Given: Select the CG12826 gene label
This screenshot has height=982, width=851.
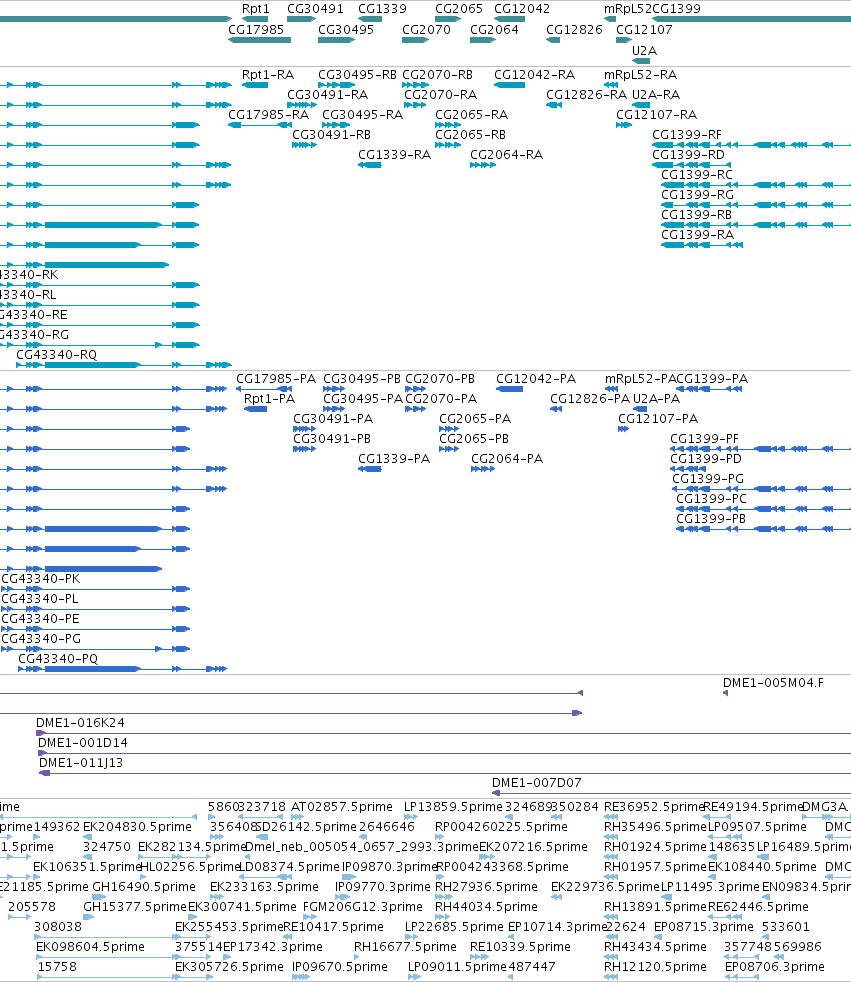Looking at the screenshot, I should pos(574,29).
